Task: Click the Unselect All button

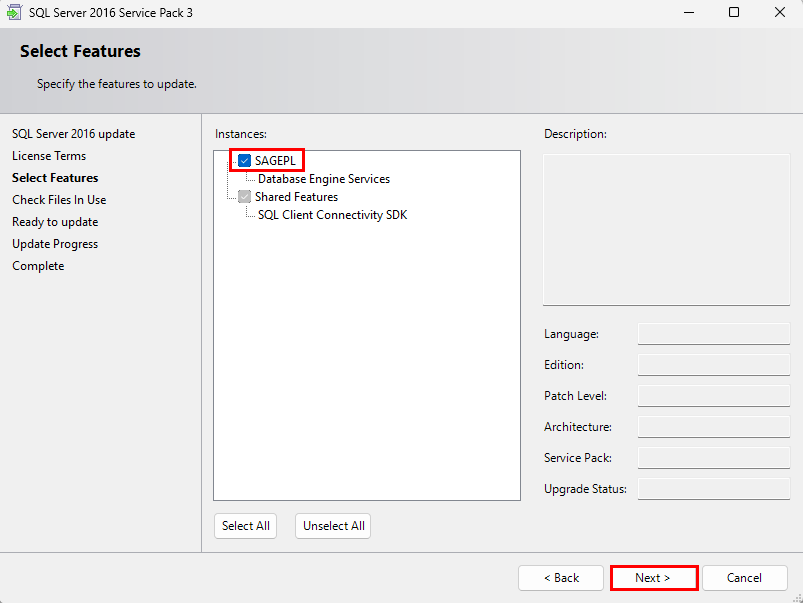Action: click(333, 526)
